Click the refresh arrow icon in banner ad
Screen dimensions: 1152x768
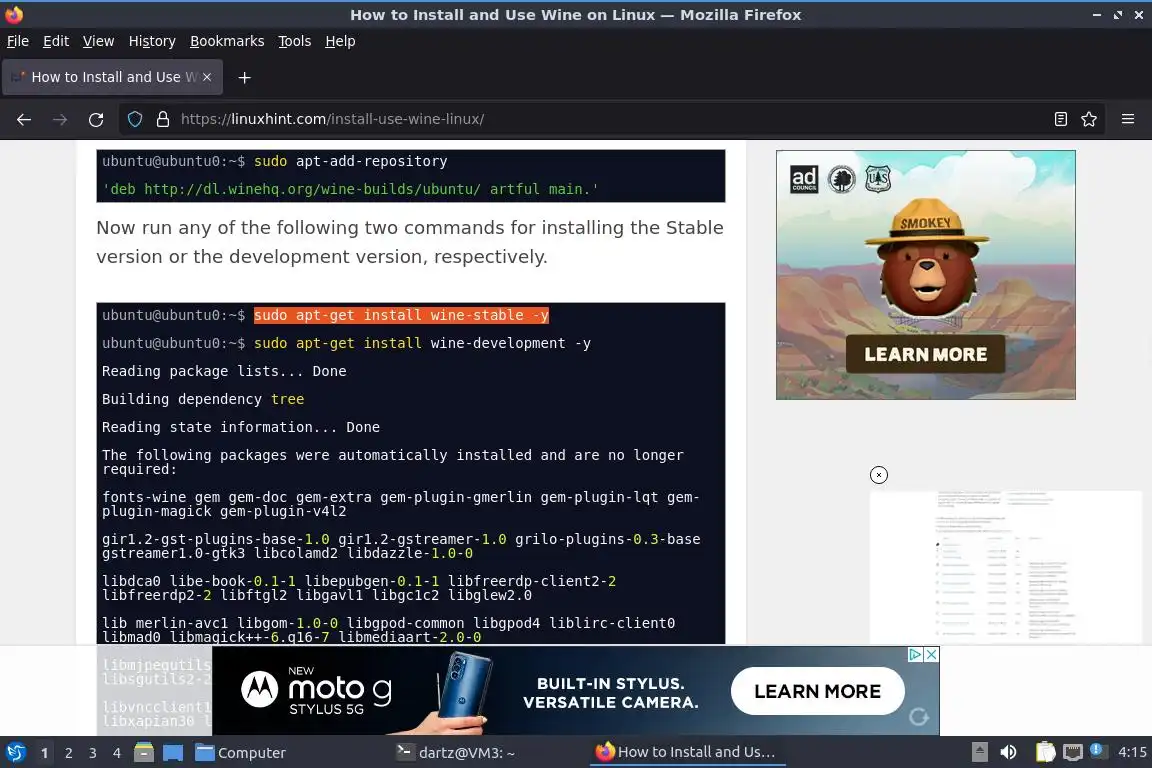tap(918, 717)
